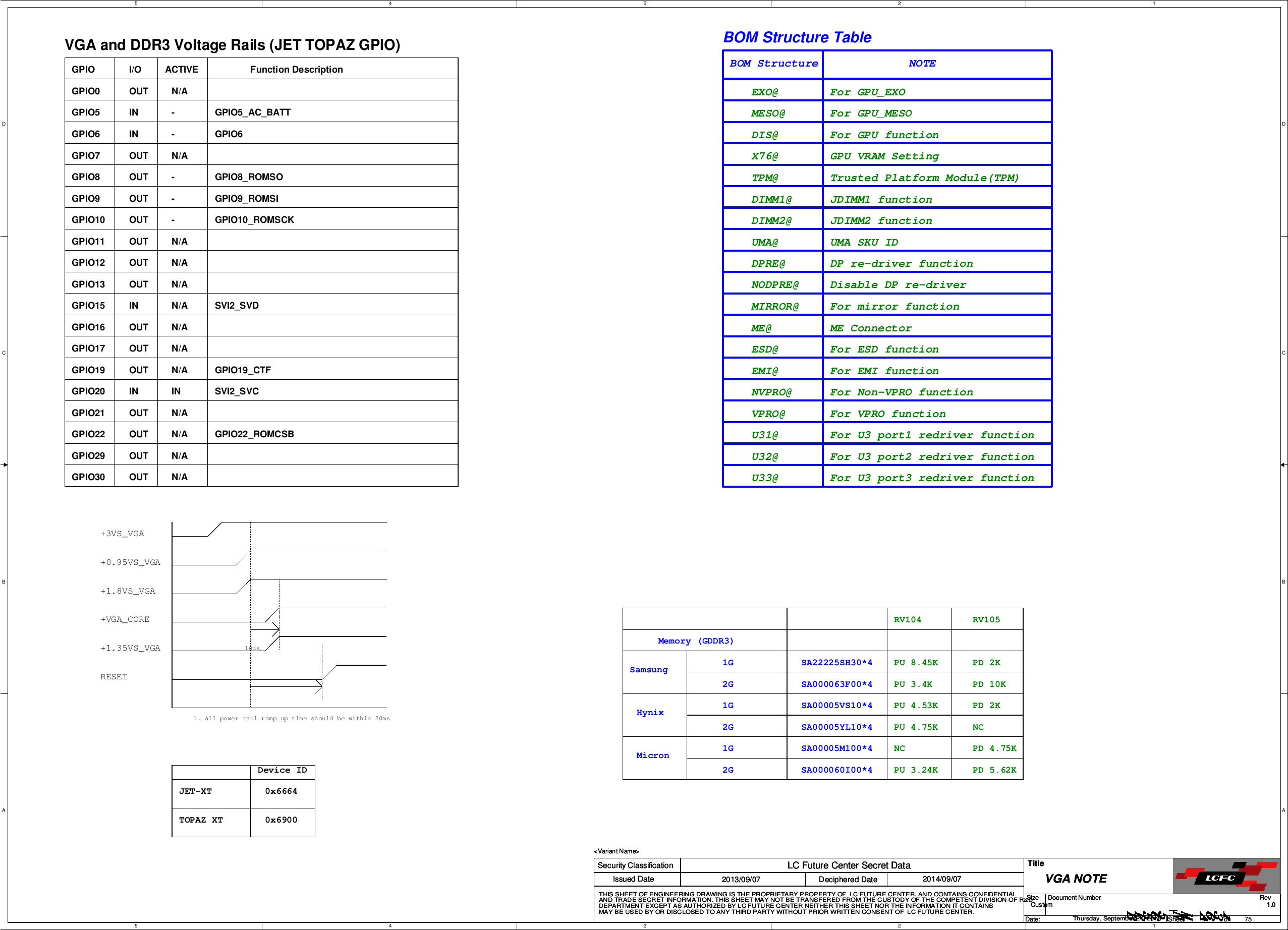This screenshot has height=930, width=1288.
Task: Select the '+0.95VS_VGA' signal label
Action: tap(130, 562)
